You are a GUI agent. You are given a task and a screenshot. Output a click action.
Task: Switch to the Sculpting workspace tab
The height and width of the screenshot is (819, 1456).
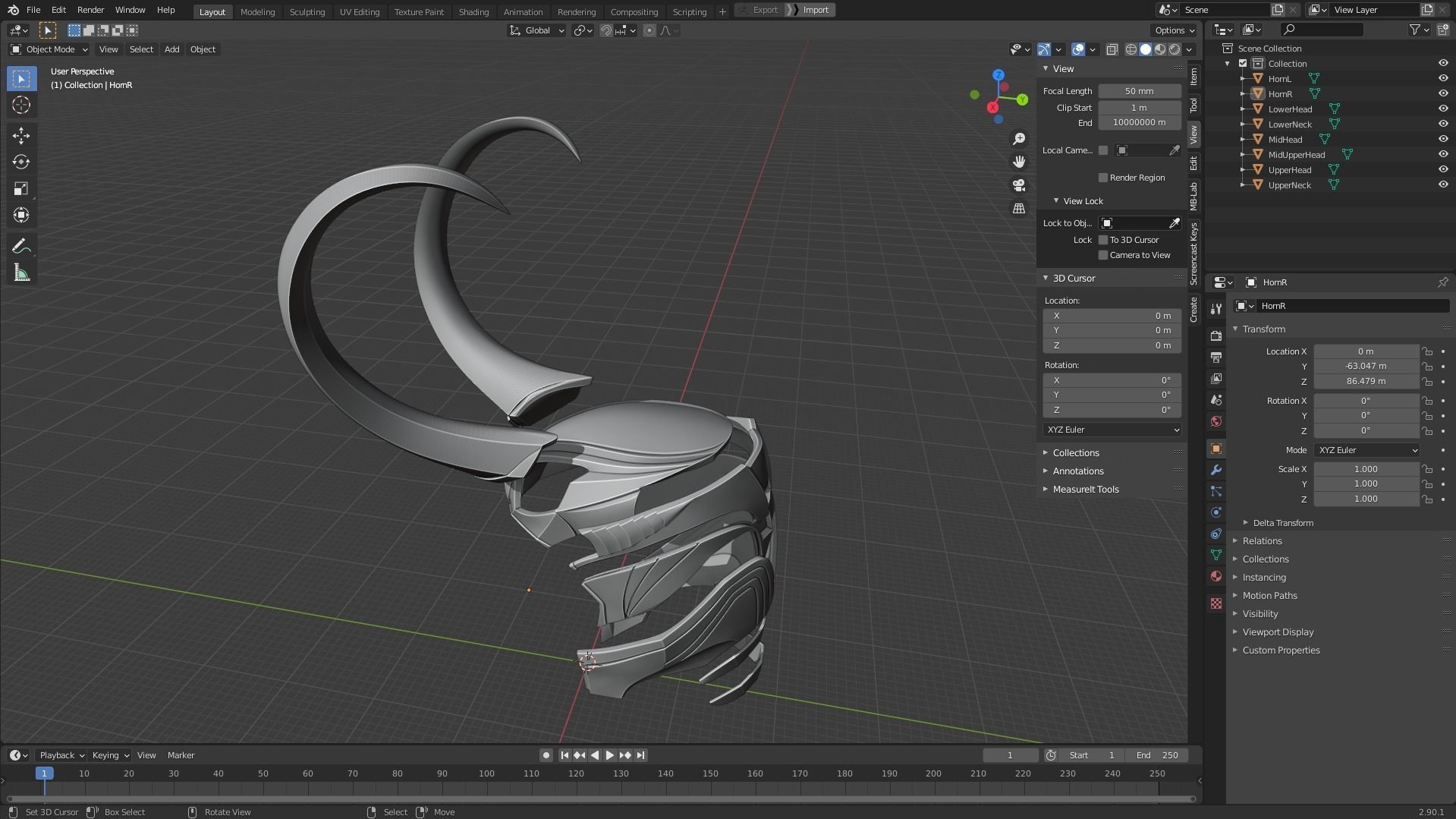[x=307, y=11]
